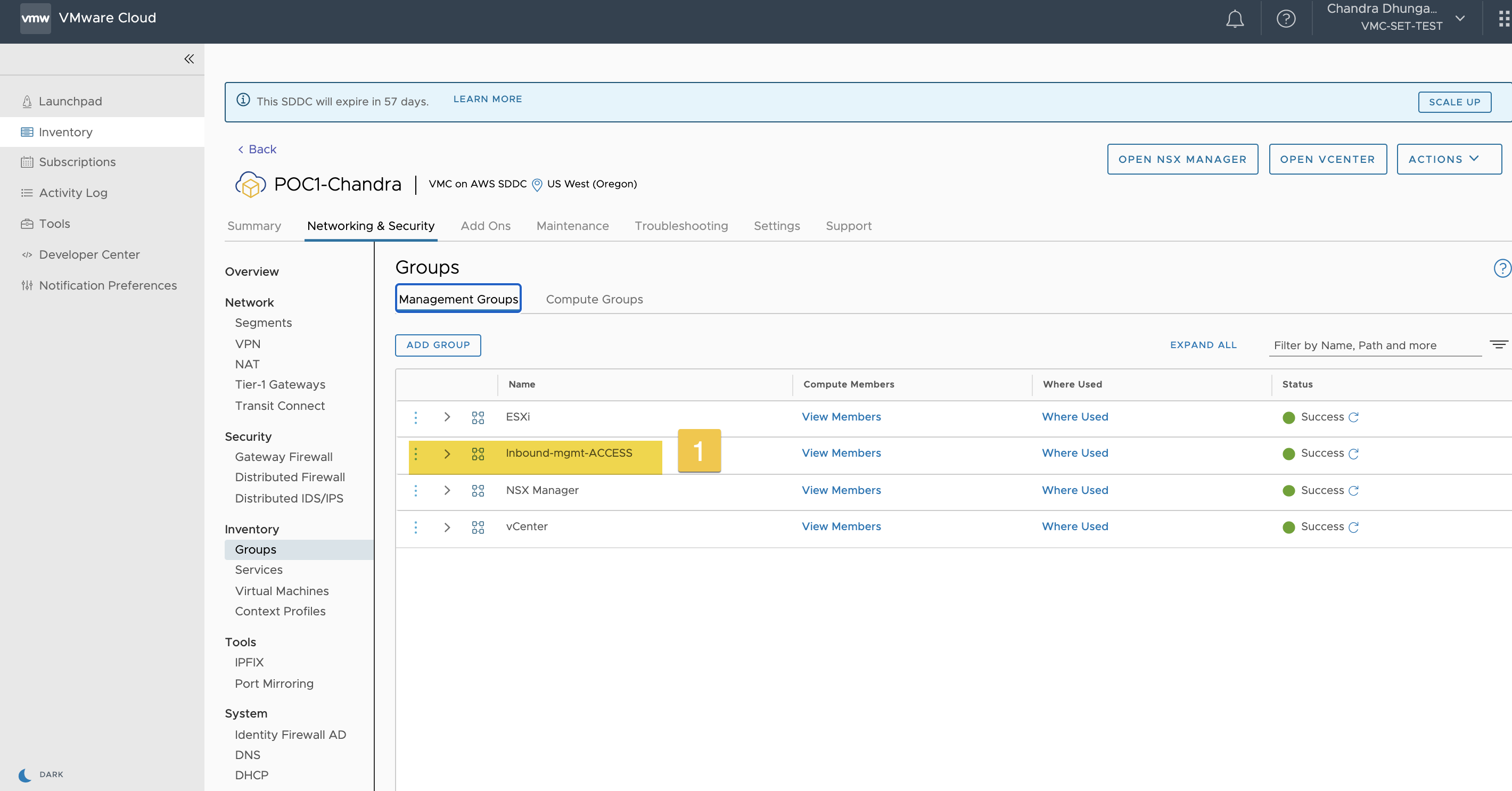Open Segments under Network
1512x791 pixels.
coord(263,323)
